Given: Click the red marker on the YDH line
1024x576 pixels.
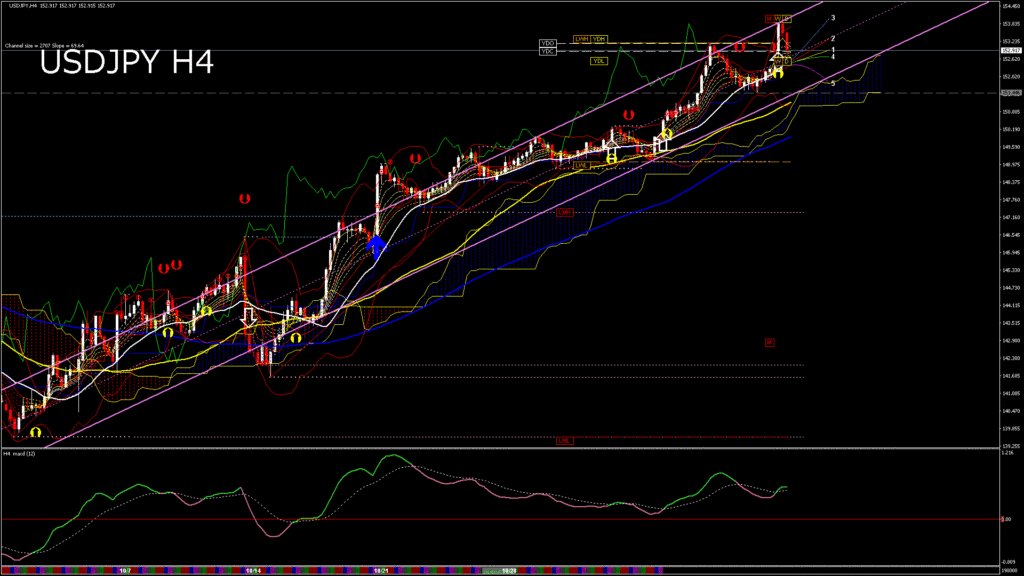Looking at the screenshot, I should point(739,47).
